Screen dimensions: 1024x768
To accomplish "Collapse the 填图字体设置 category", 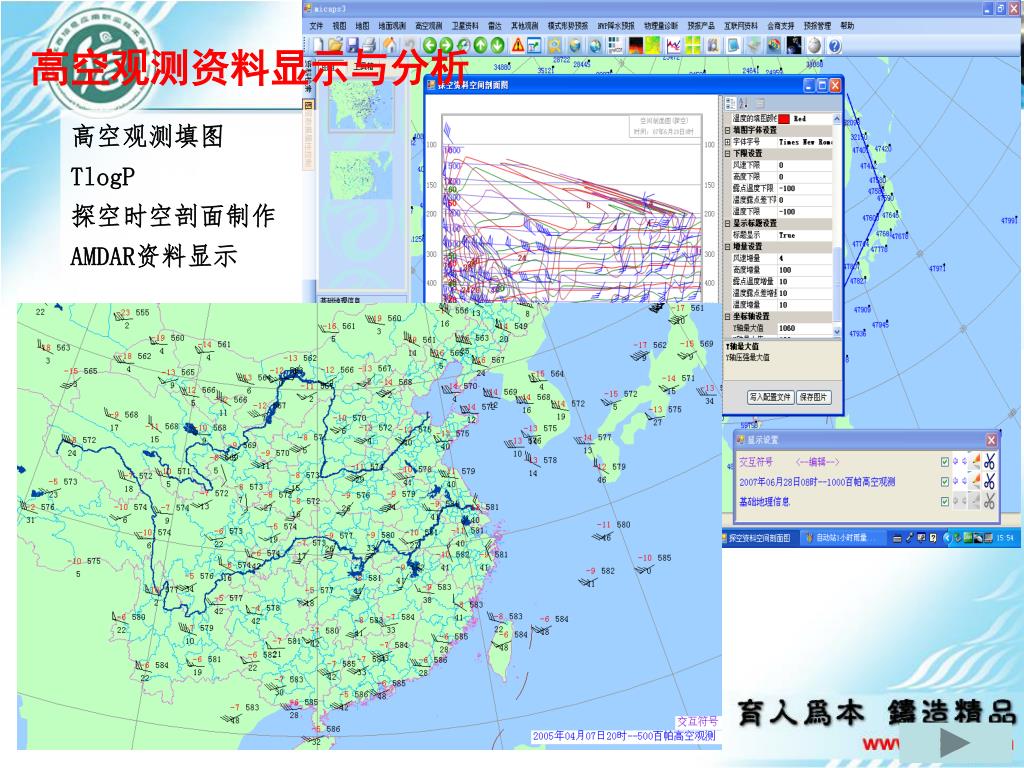I will click(x=728, y=130).
